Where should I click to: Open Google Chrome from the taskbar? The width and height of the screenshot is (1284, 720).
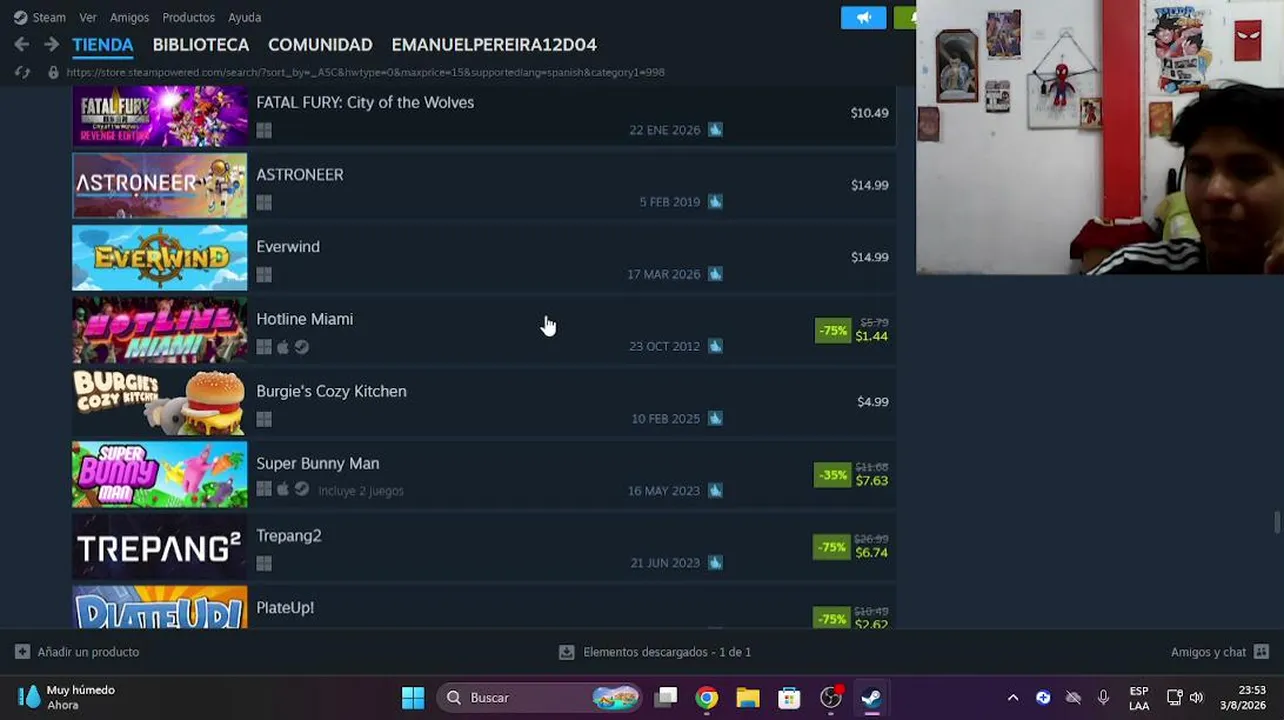point(707,698)
